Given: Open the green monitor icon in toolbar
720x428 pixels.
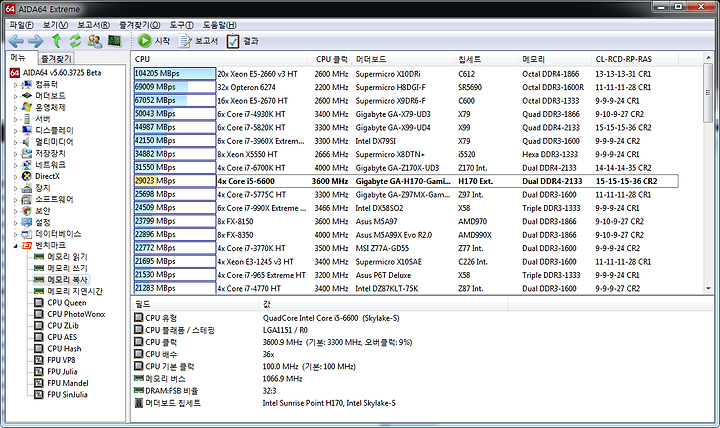Looking at the screenshot, I should 114,41.
